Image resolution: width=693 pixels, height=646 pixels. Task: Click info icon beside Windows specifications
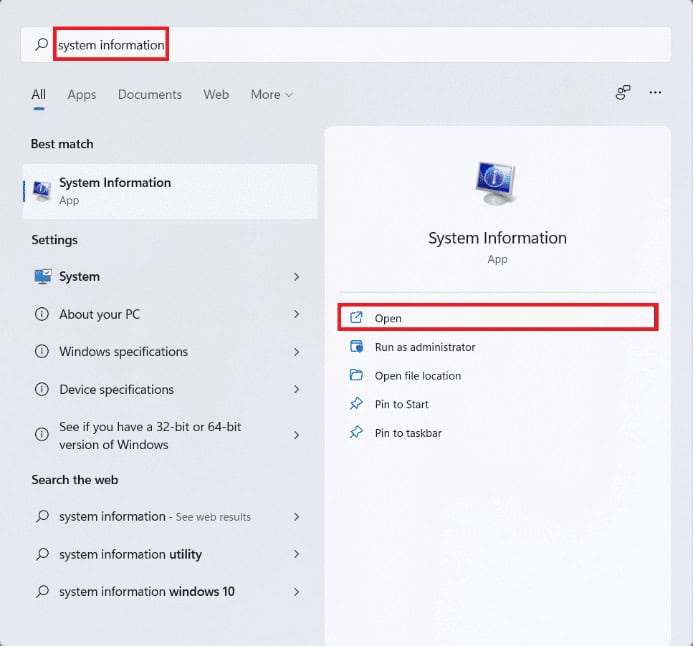[42, 352]
